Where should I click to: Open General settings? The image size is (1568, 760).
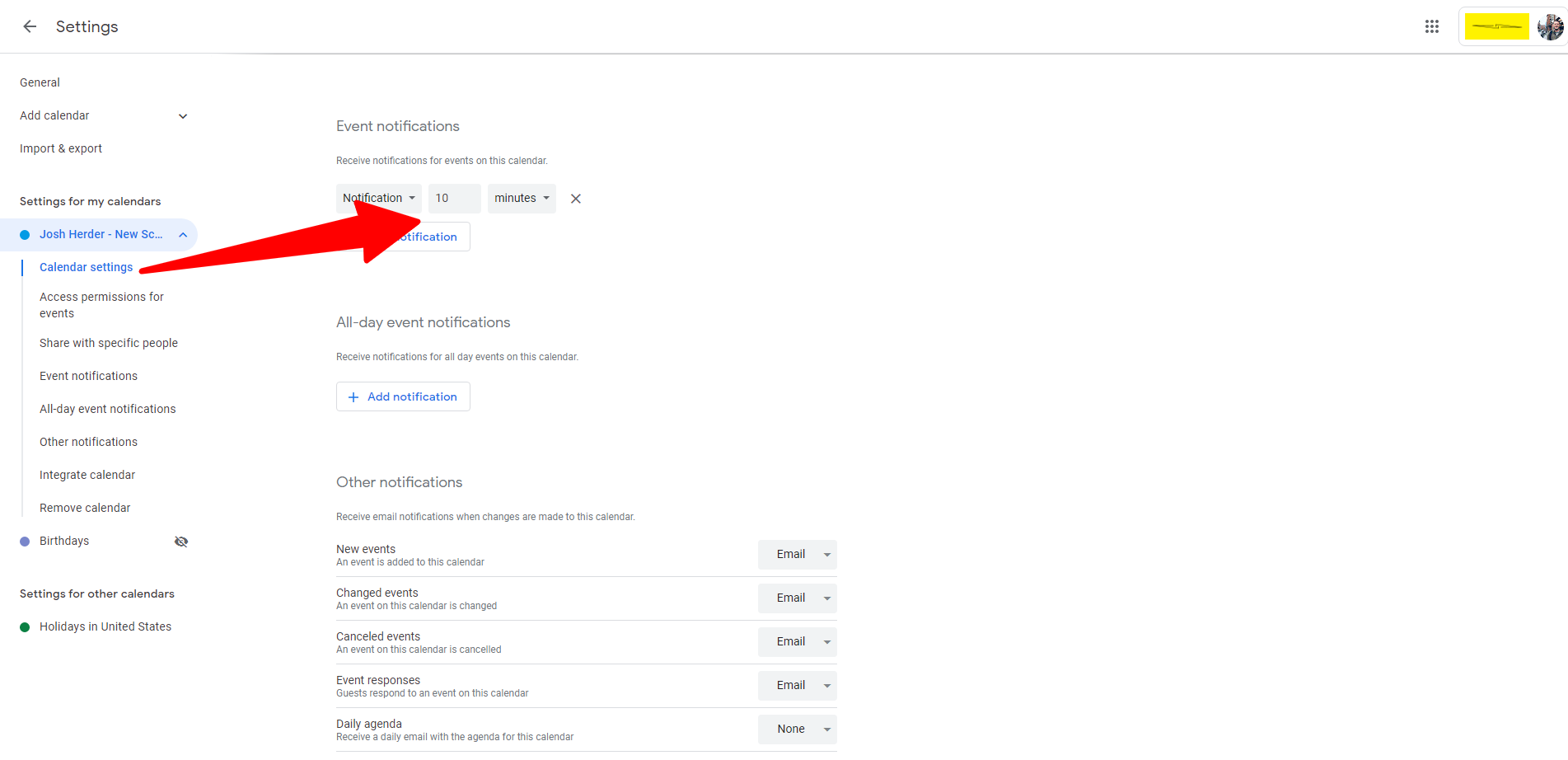point(40,82)
